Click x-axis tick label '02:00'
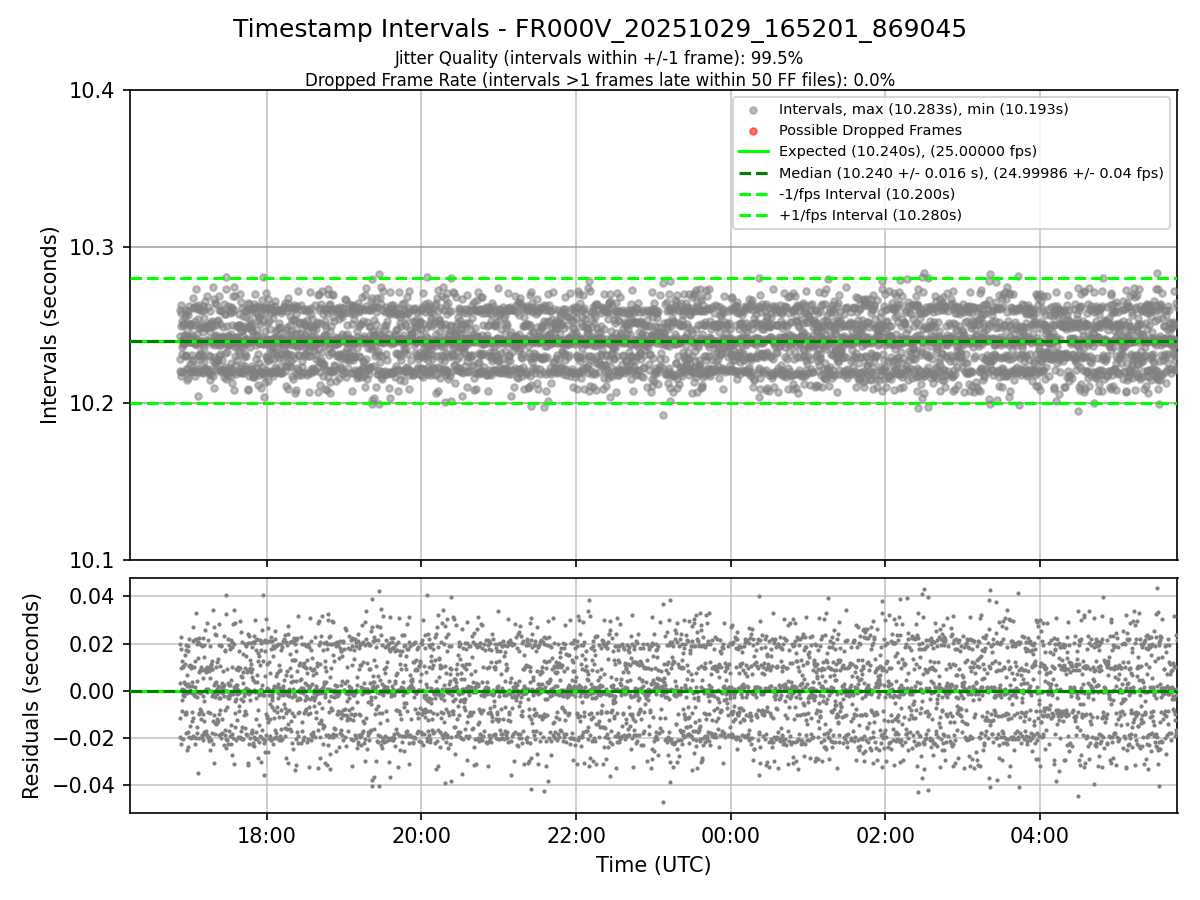The height and width of the screenshot is (900, 1200). pyautogui.click(x=885, y=834)
